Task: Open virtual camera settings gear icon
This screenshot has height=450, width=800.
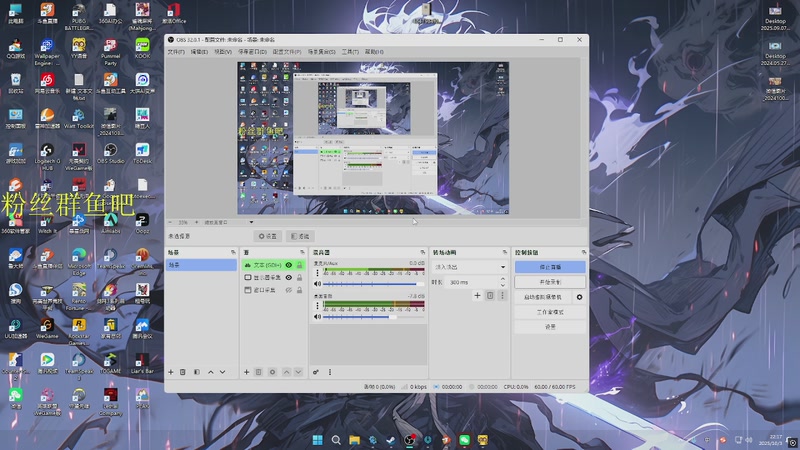Action: coord(580,297)
